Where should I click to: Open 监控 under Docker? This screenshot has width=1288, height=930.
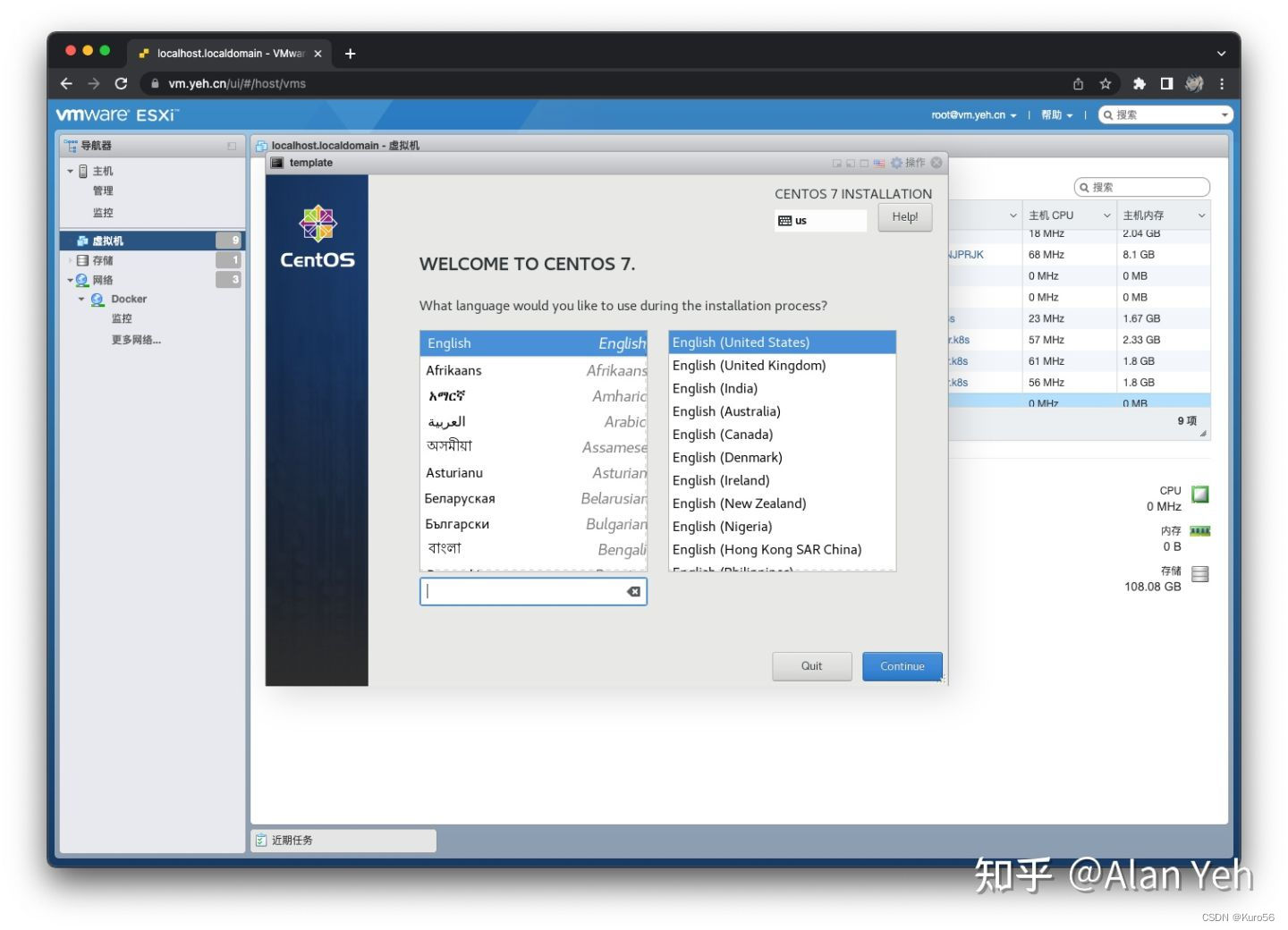122,318
